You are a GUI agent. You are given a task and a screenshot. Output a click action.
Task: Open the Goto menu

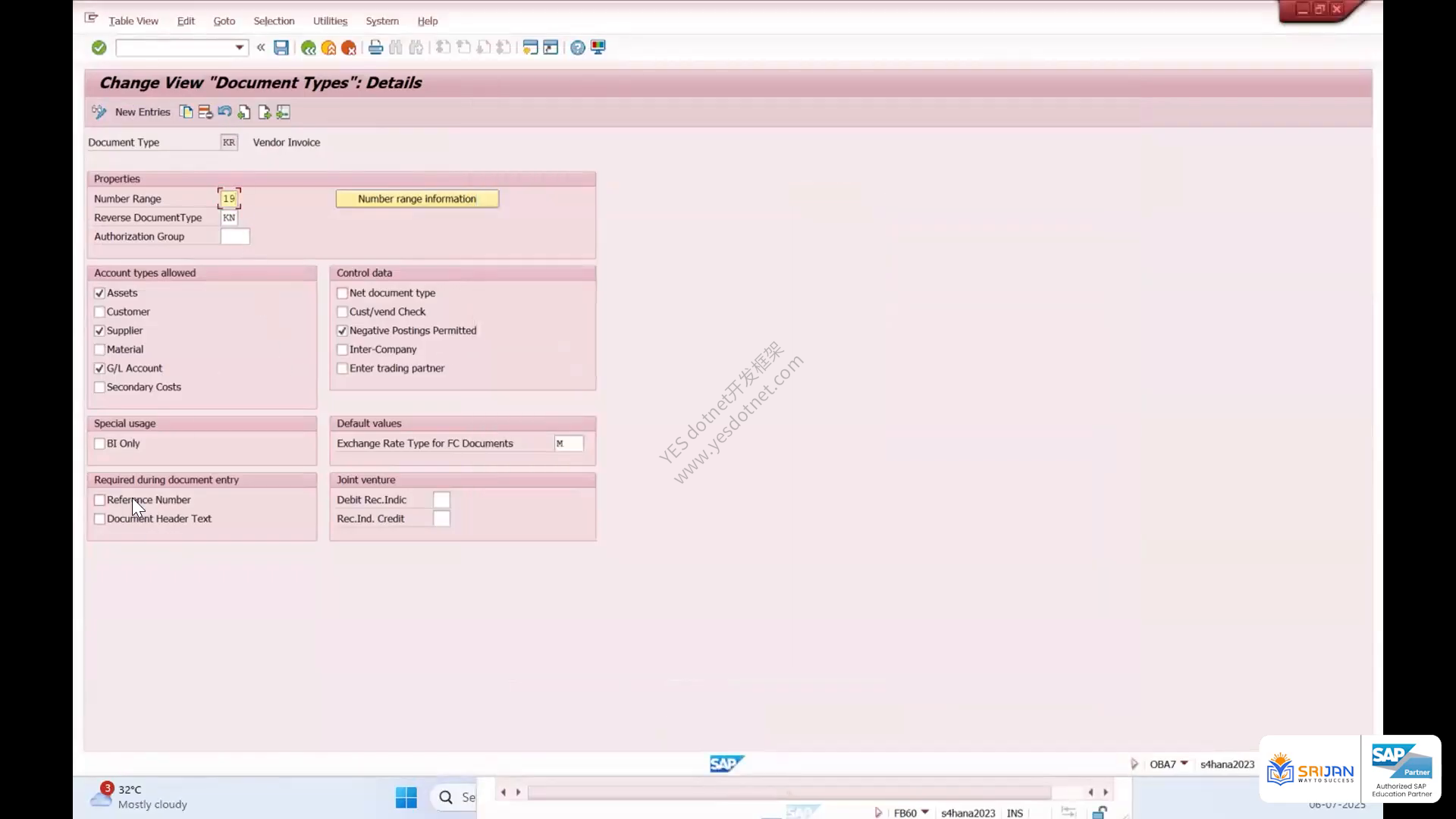[224, 21]
